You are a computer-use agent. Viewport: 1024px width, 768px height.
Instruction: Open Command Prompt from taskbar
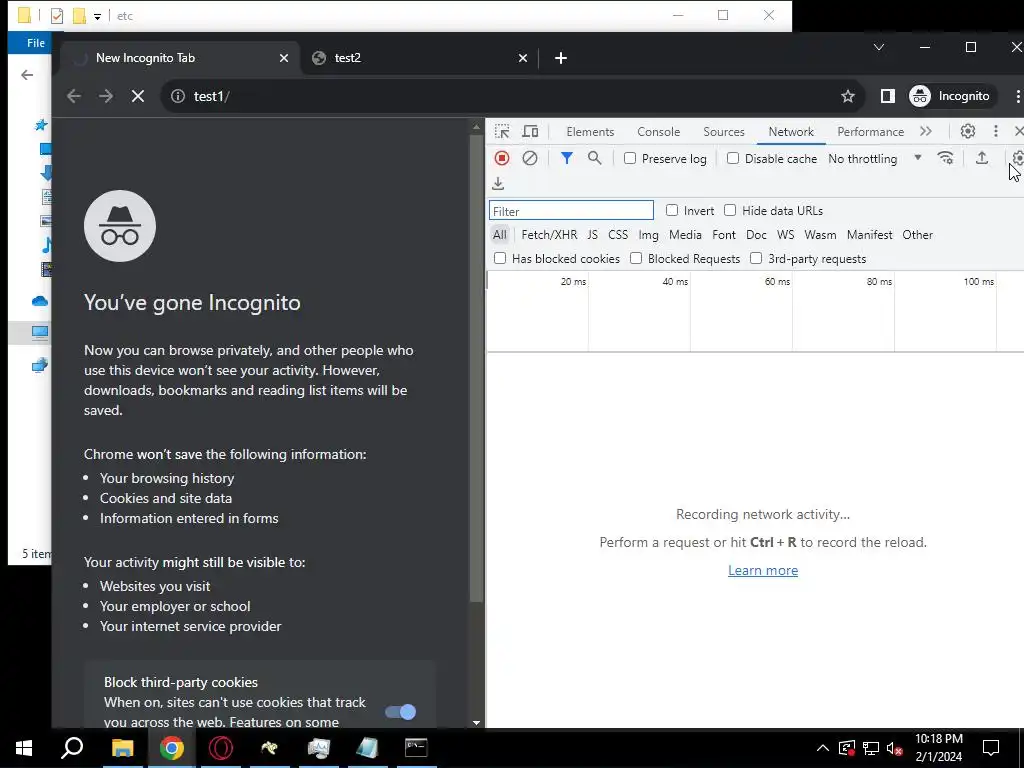pyautogui.click(x=416, y=748)
